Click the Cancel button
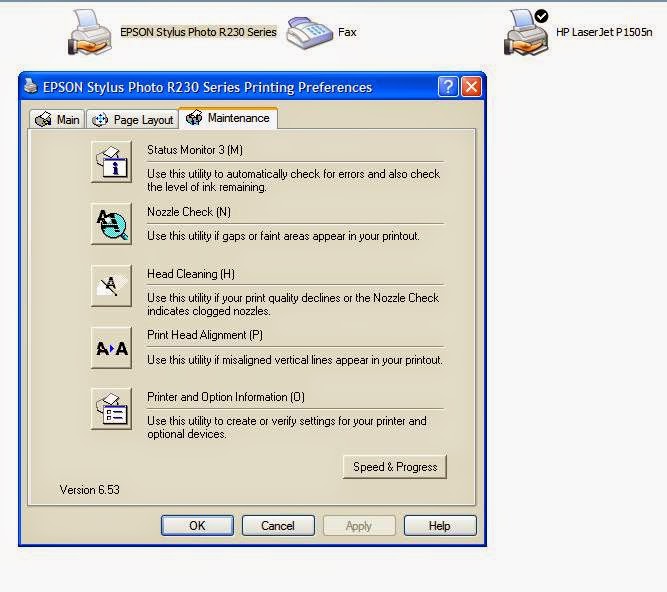The height and width of the screenshot is (592, 667). (x=278, y=526)
